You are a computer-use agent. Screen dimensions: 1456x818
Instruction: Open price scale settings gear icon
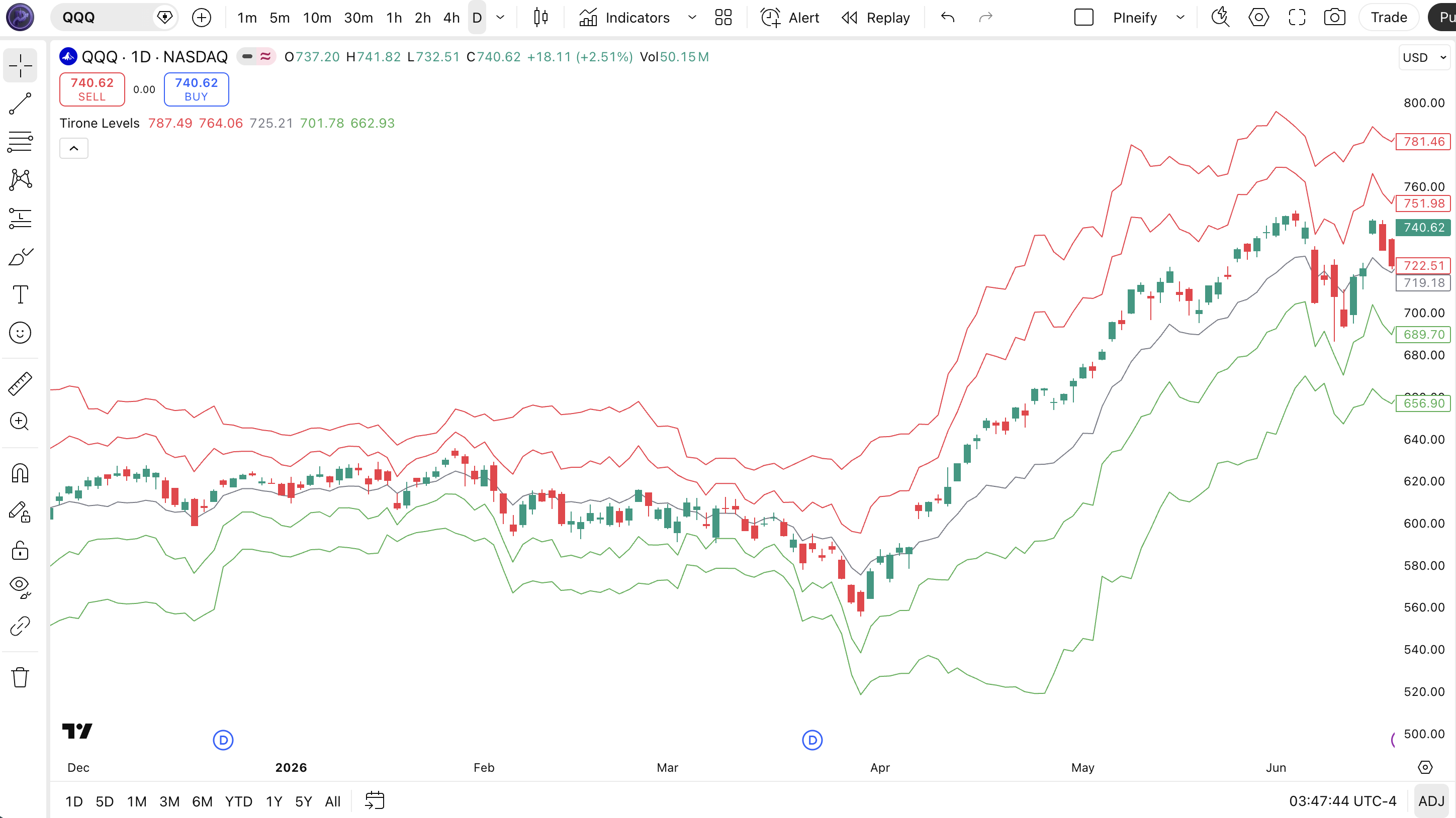tap(1425, 767)
